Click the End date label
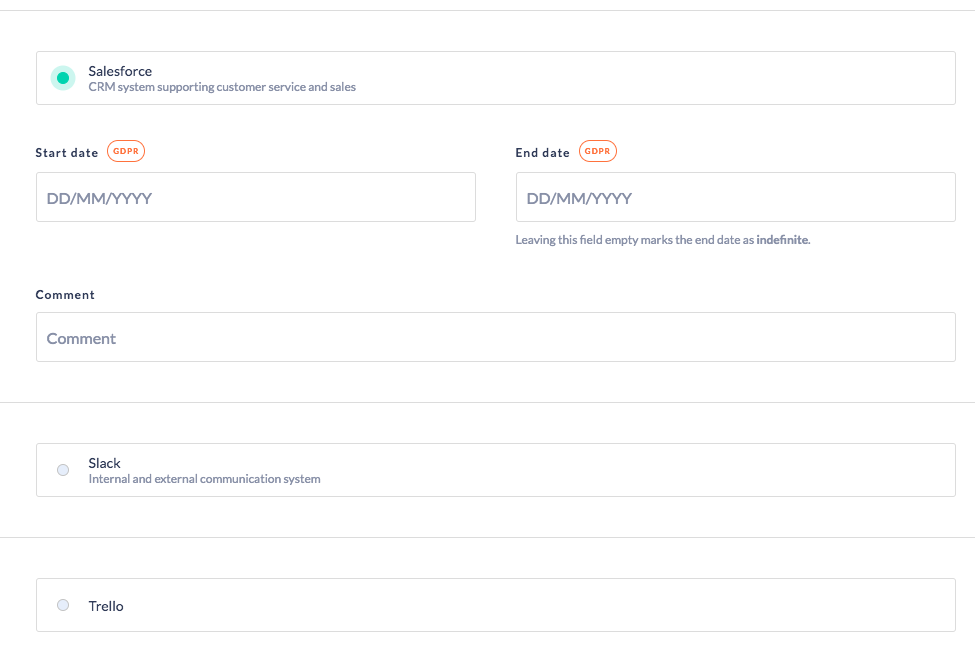Image resolution: width=975 pixels, height=664 pixels. click(x=540, y=152)
